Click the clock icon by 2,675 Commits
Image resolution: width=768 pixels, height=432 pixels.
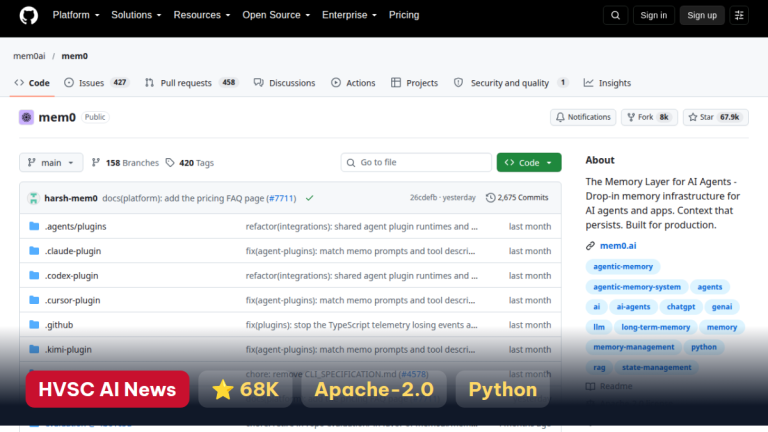[490, 198]
